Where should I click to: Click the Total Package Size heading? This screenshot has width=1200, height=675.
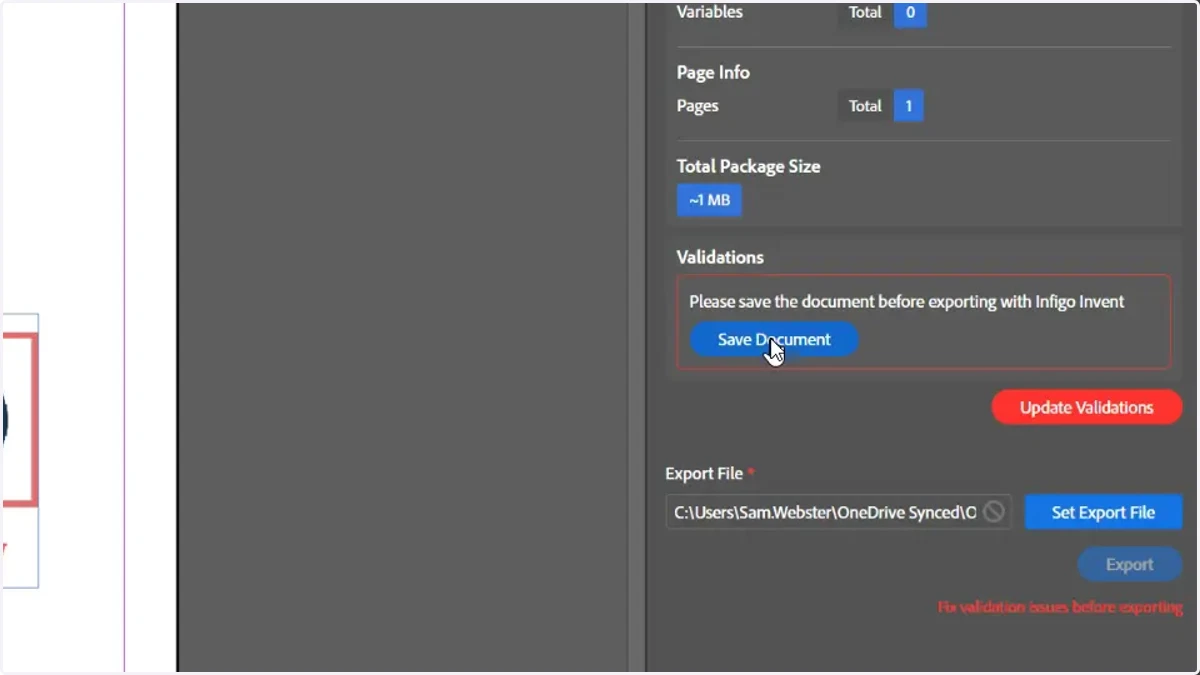[x=748, y=166]
